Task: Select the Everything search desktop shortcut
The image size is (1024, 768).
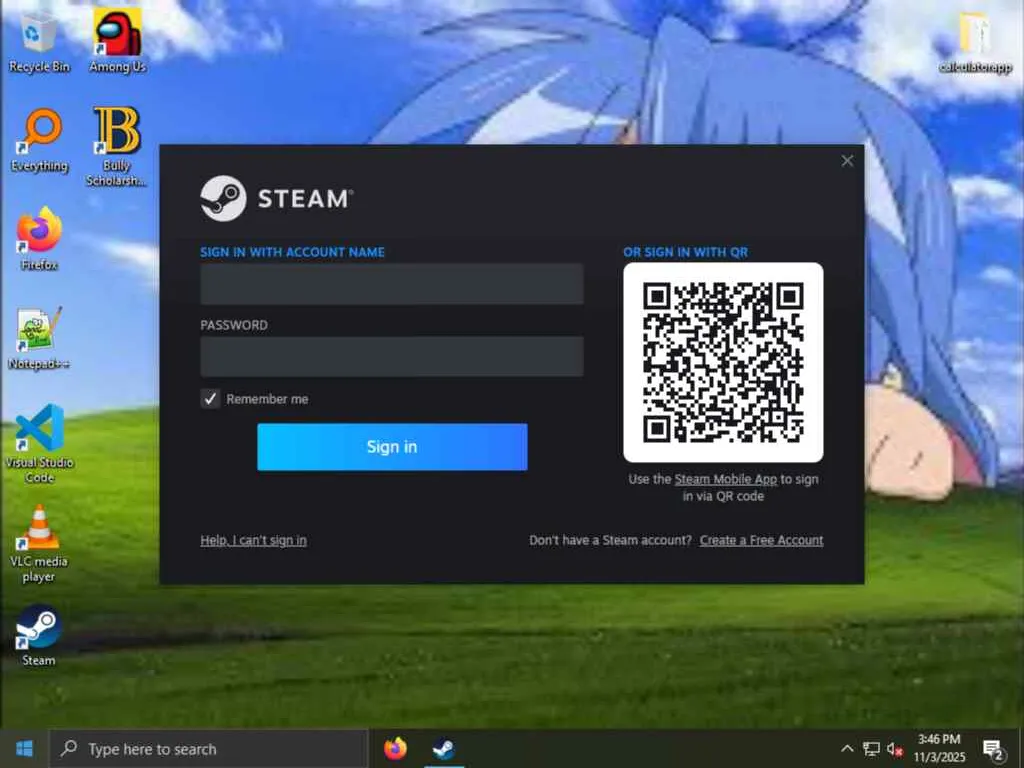Action: (39, 140)
